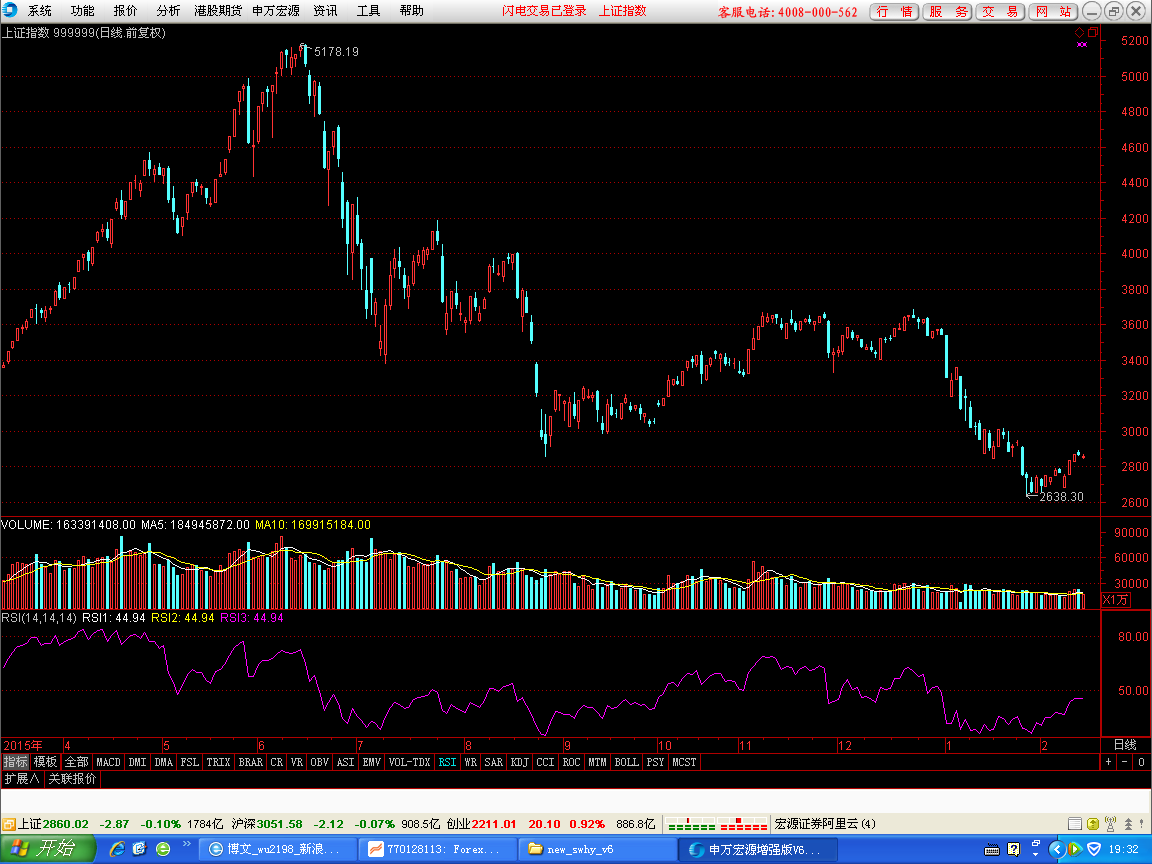Switch to the DMA indicator
Screen dimensions: 1152x864
[164, 762]
